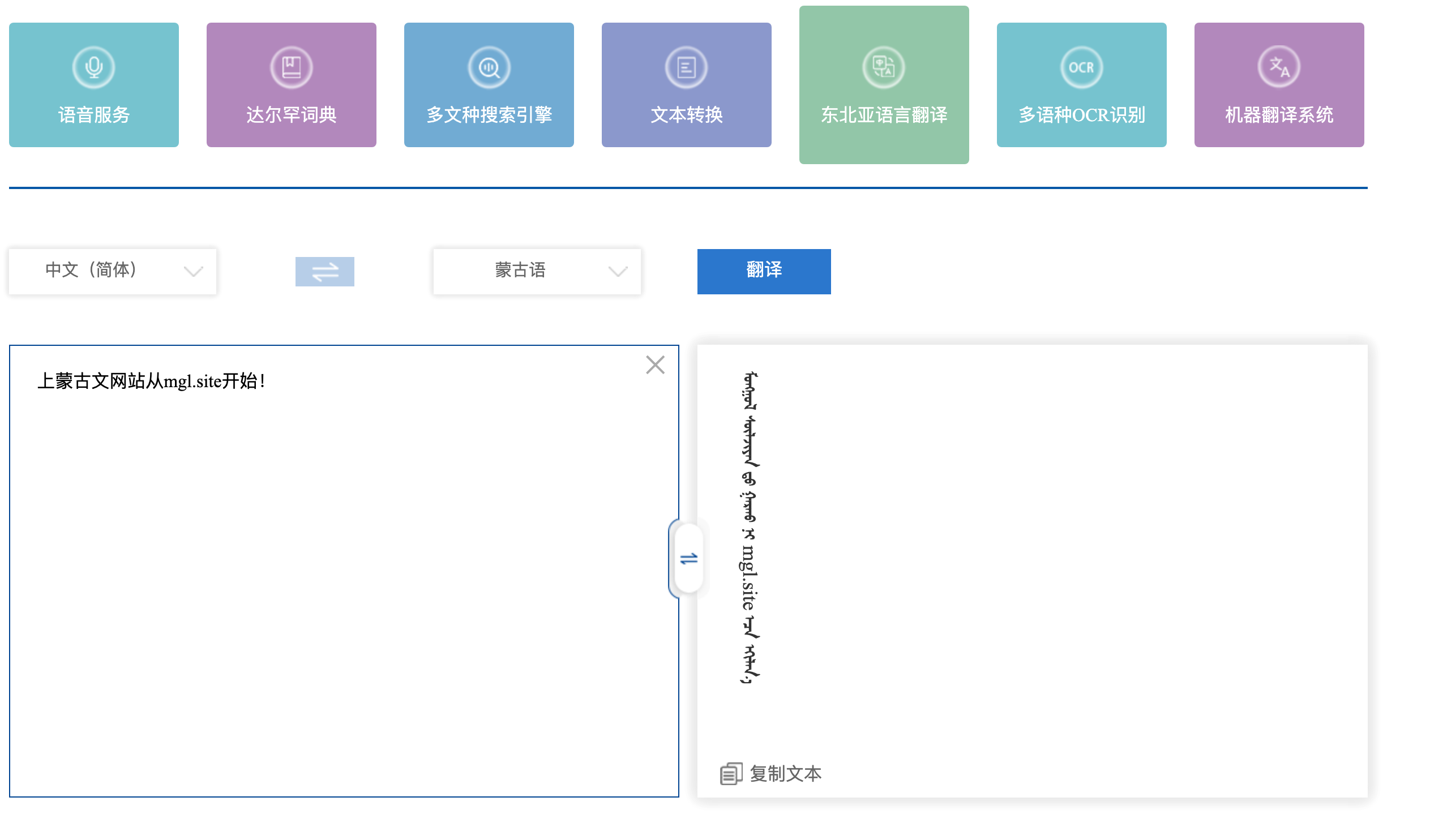Click the copy icon beside 复制文本
The image size is (1430, 840).
(x=730, y=774)
